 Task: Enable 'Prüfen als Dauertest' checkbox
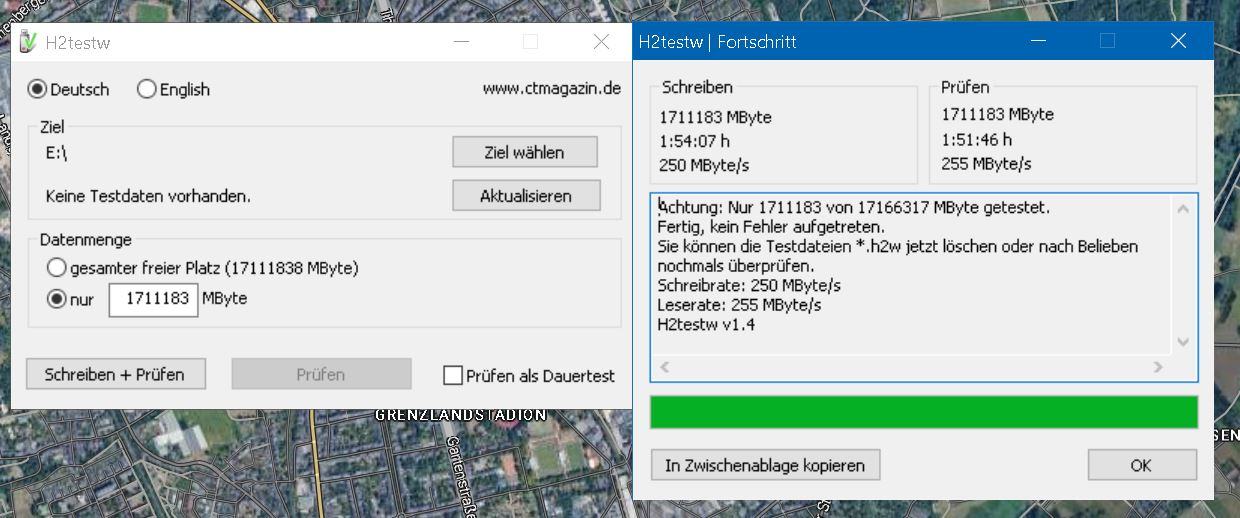tap(453, 376)
